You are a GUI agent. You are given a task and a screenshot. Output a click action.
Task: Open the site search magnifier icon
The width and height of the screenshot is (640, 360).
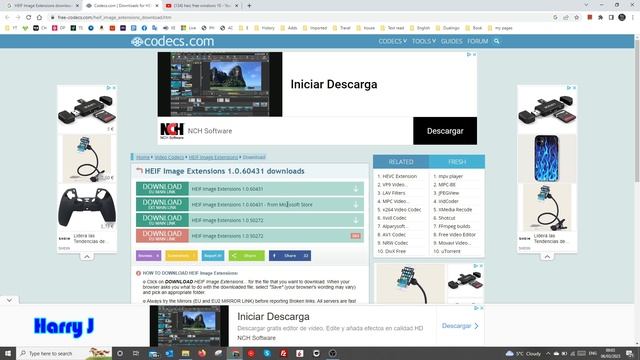pos(496,41)
